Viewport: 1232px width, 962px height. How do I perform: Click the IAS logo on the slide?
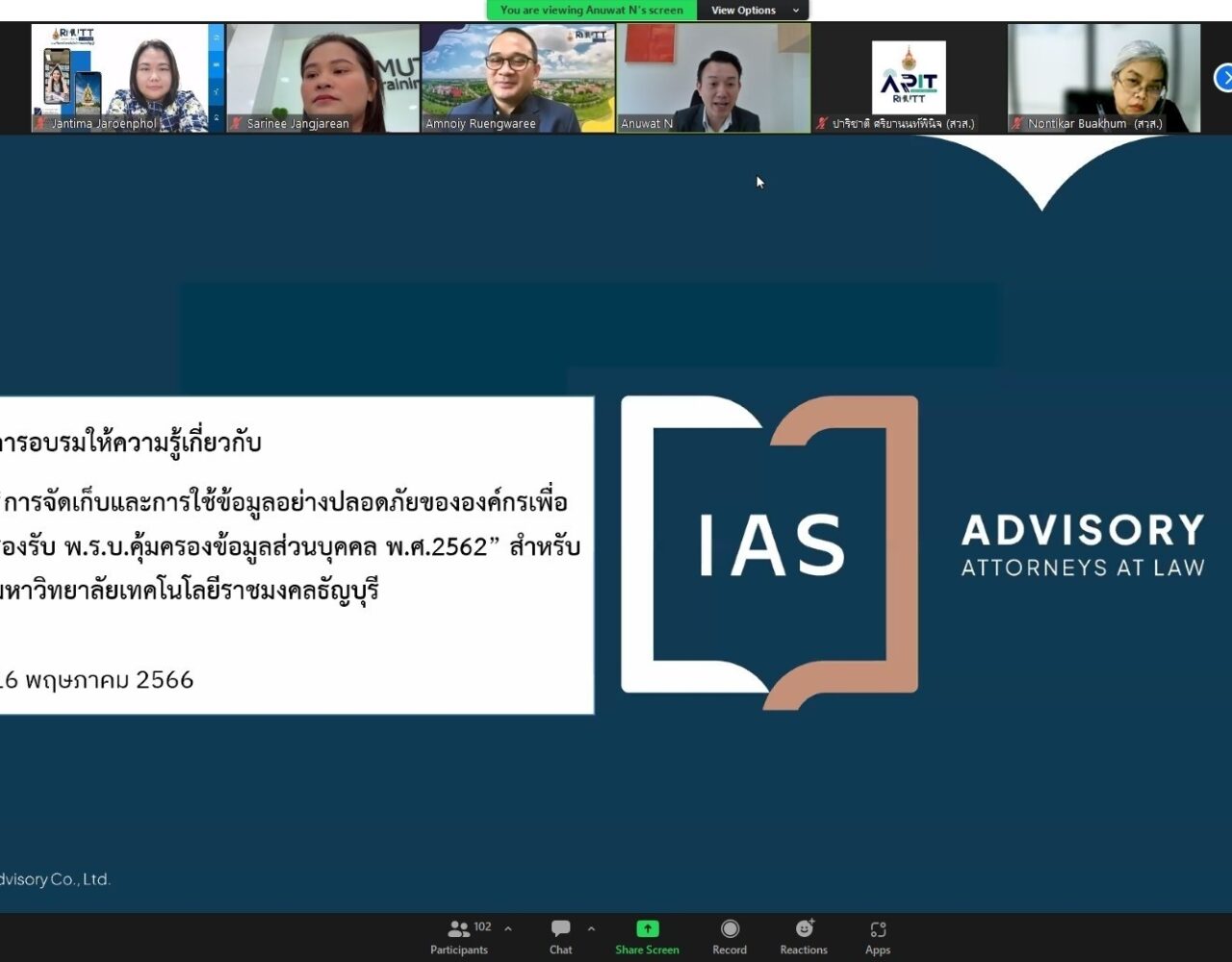point(769,552)
